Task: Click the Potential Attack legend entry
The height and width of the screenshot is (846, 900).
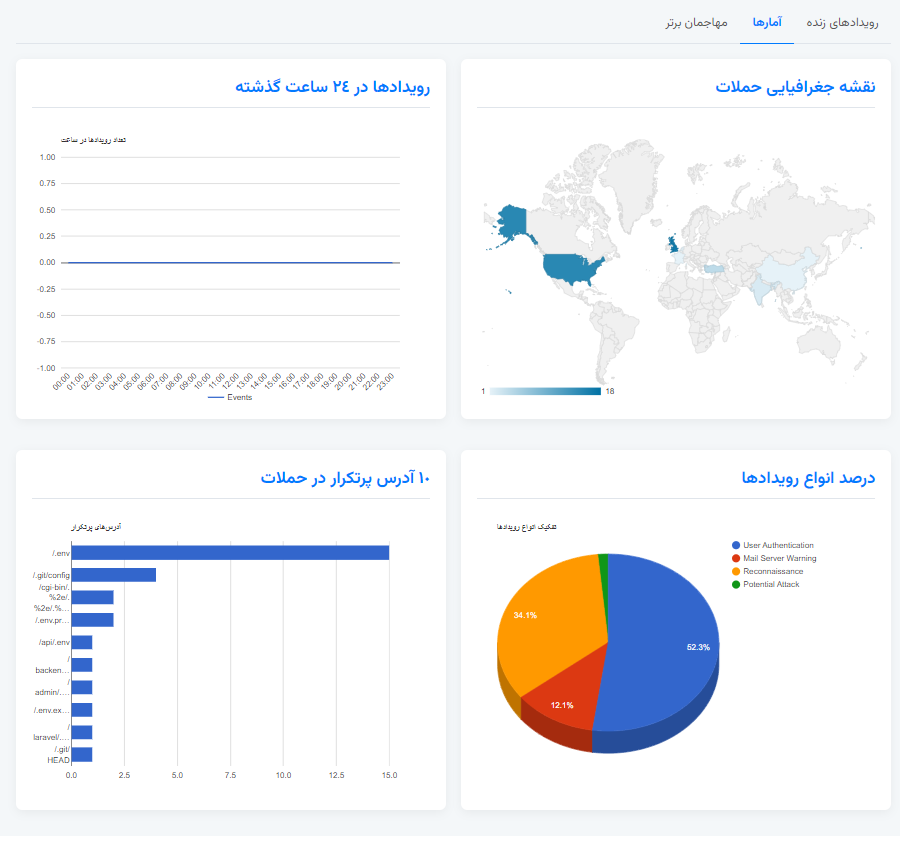Action: coord(766,585)
